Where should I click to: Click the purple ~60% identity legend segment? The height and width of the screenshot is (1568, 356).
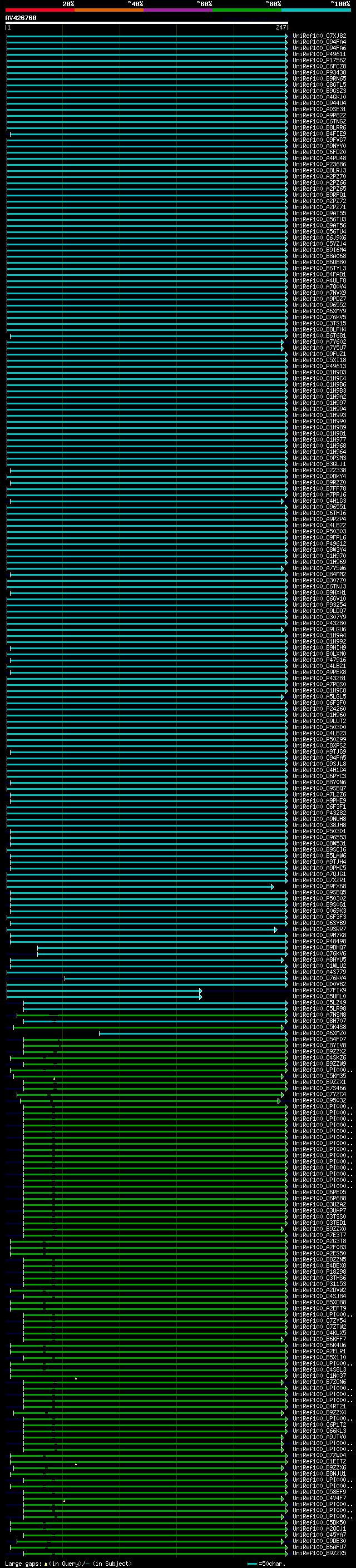(177, 10)
